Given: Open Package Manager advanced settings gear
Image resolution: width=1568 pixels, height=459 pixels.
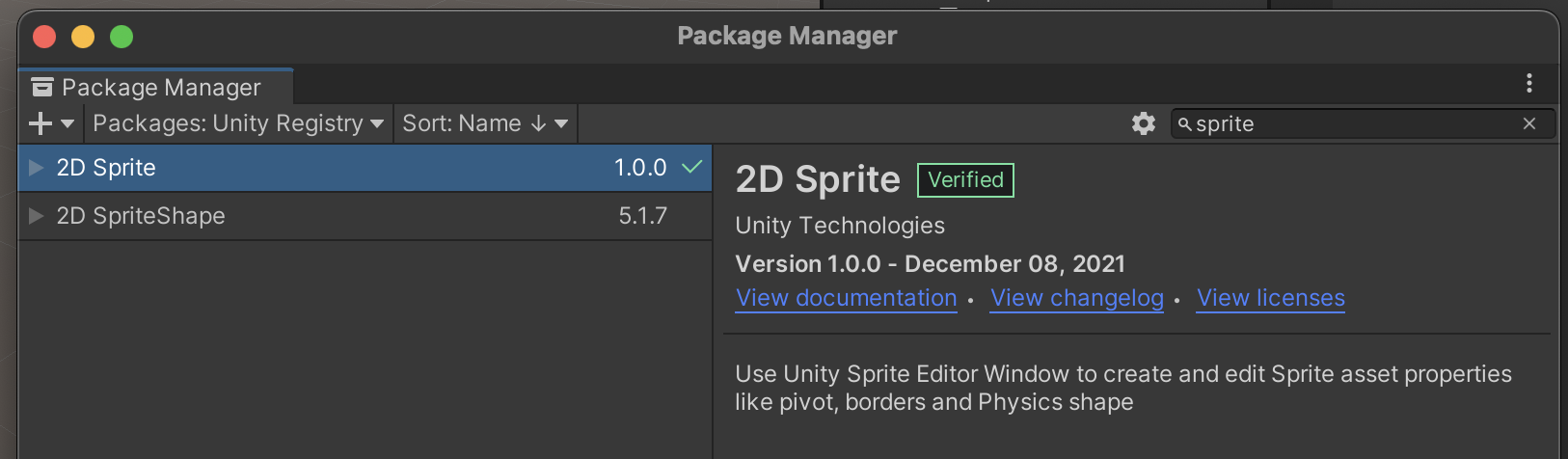Looking at the screenshot, I should coord(1144,123).
